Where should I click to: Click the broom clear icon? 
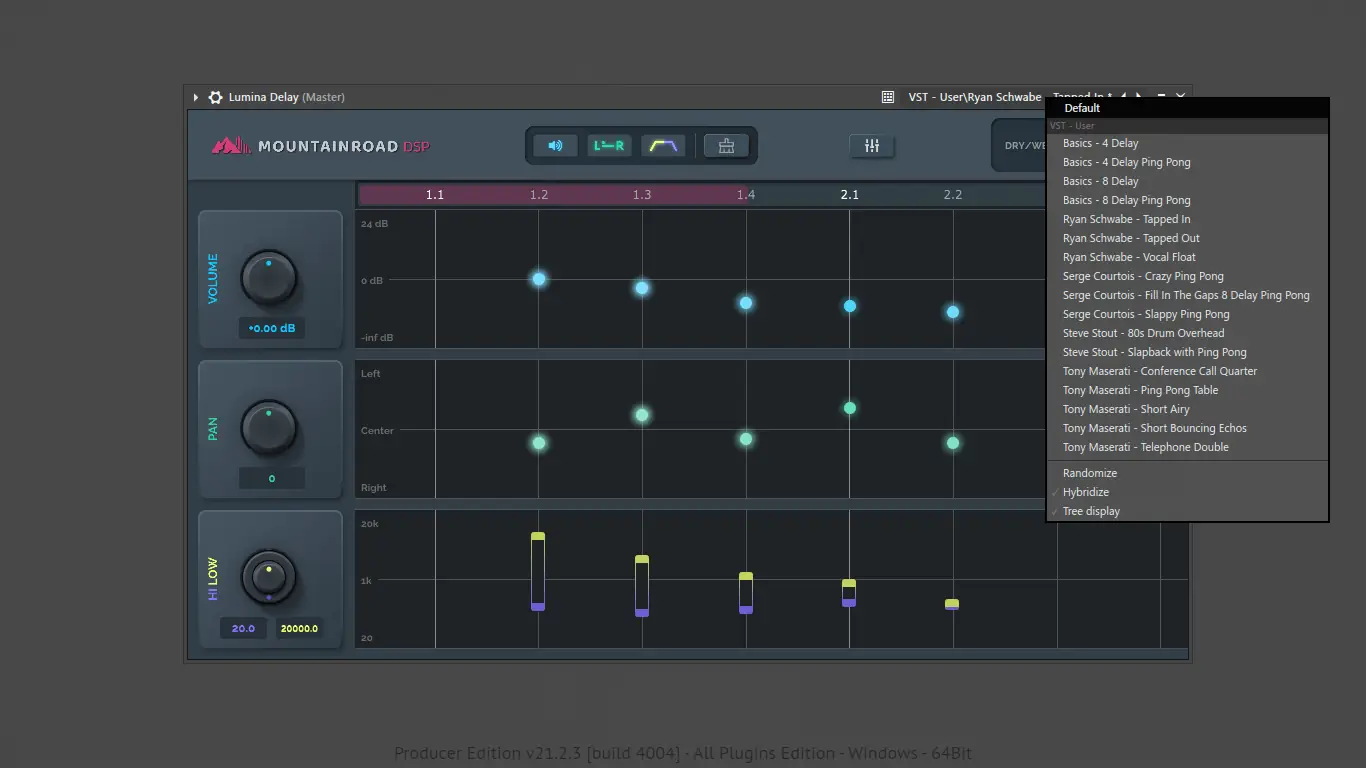[726, 146]
